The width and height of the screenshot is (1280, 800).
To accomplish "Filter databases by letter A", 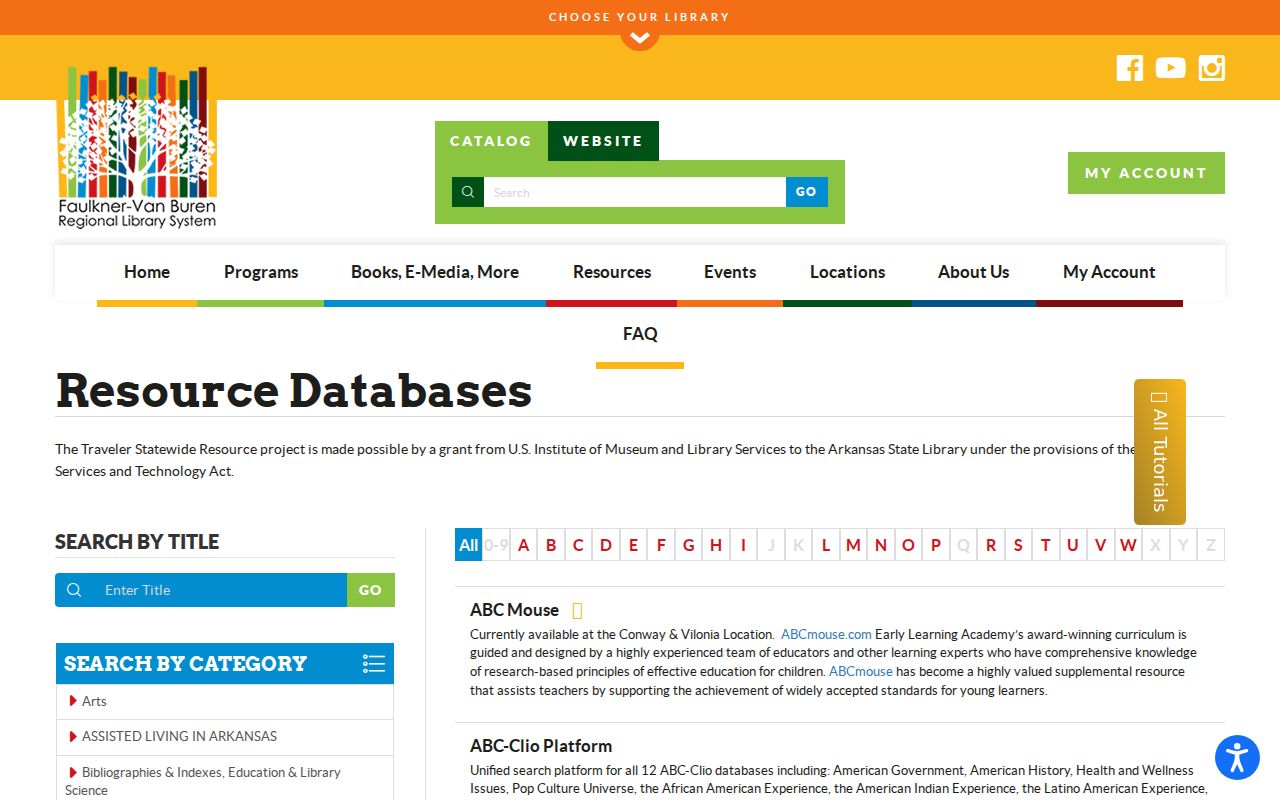I will [x=523, y=545].
